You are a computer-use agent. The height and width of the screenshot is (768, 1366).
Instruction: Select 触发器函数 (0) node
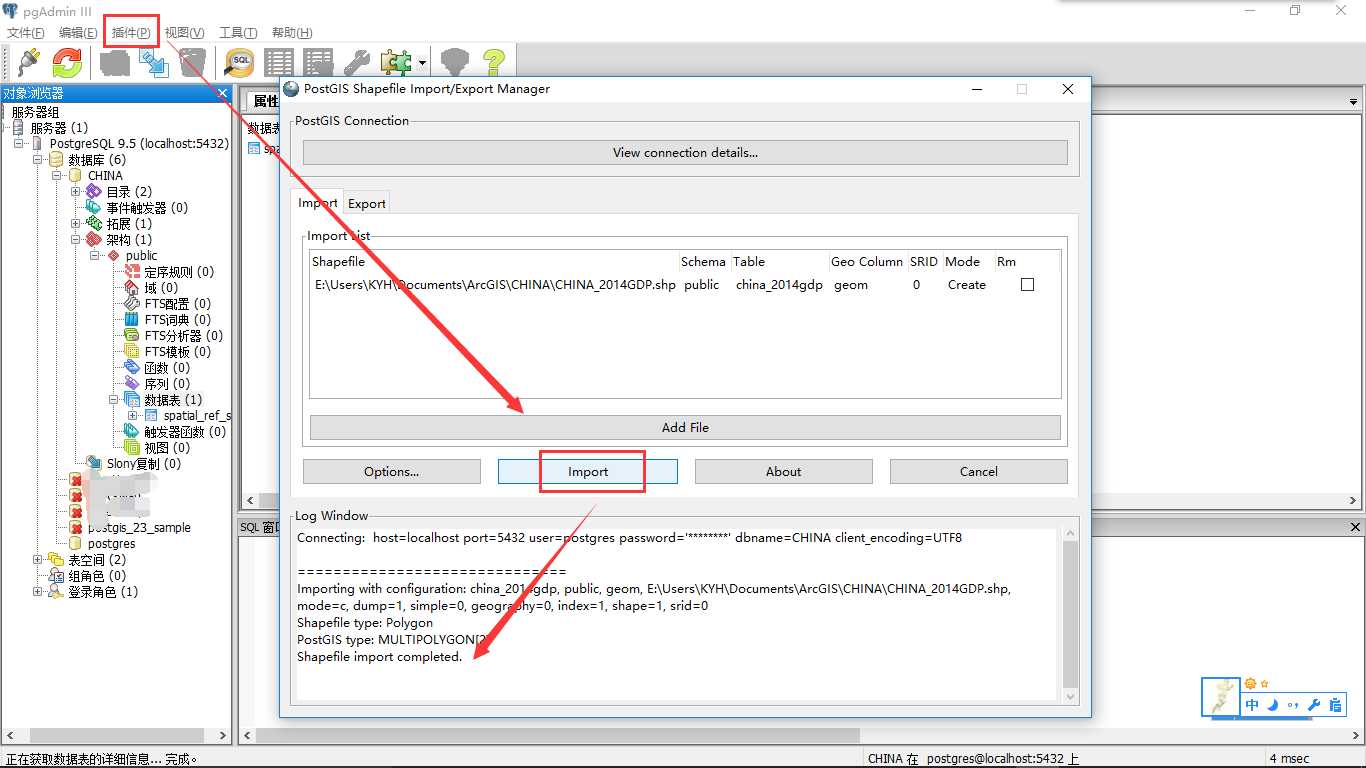tap(185, 431)
